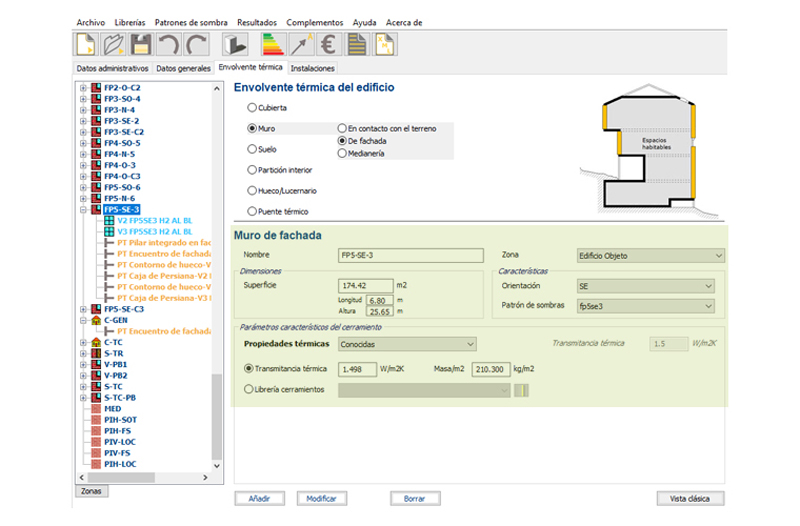The height and width of the screenshot is (526, 800).
Task: Open the Datos administrativos tab
Action: 112,68
